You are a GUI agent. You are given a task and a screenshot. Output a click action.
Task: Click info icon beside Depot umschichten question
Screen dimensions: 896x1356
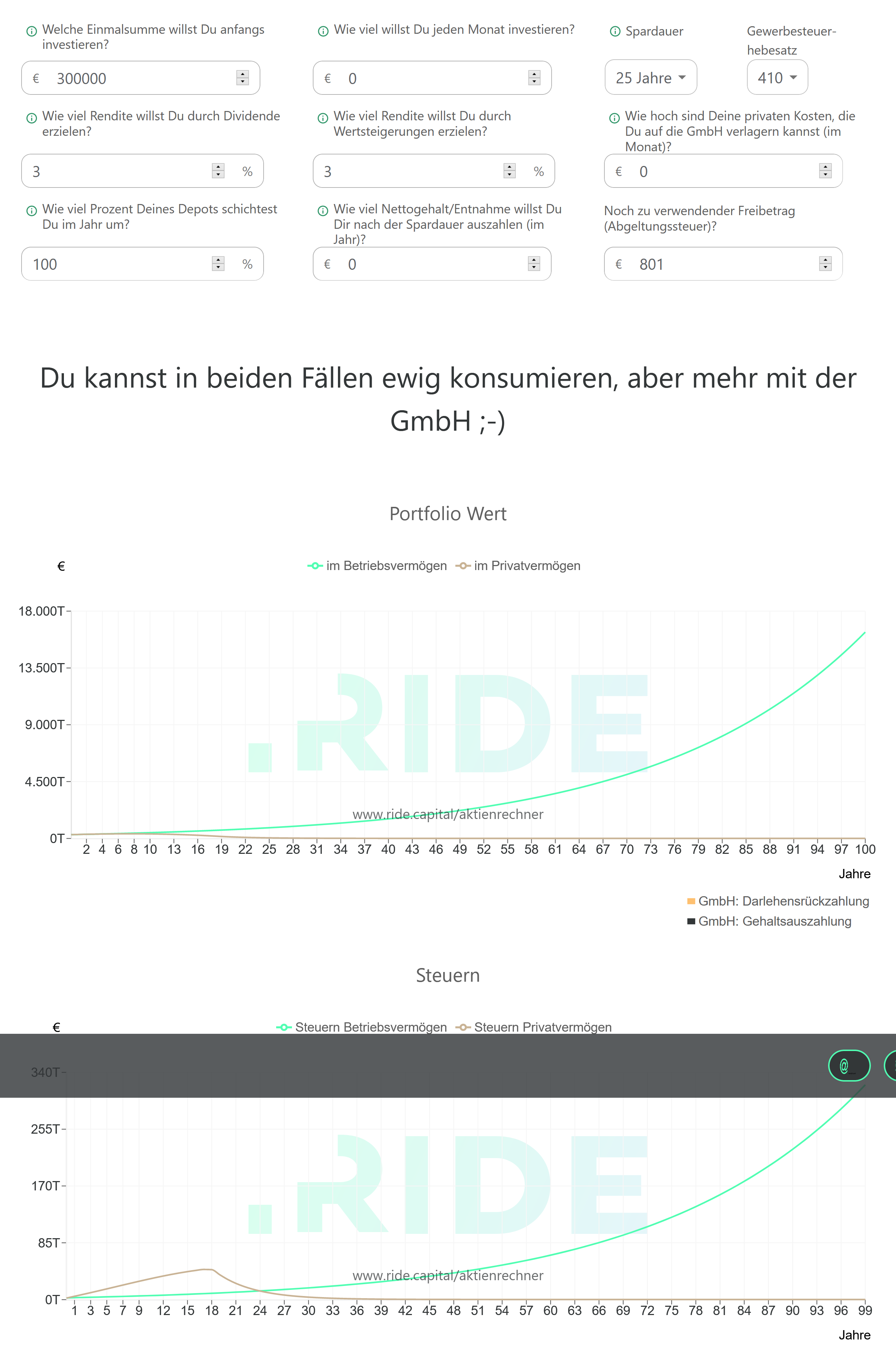pos(32,211)
